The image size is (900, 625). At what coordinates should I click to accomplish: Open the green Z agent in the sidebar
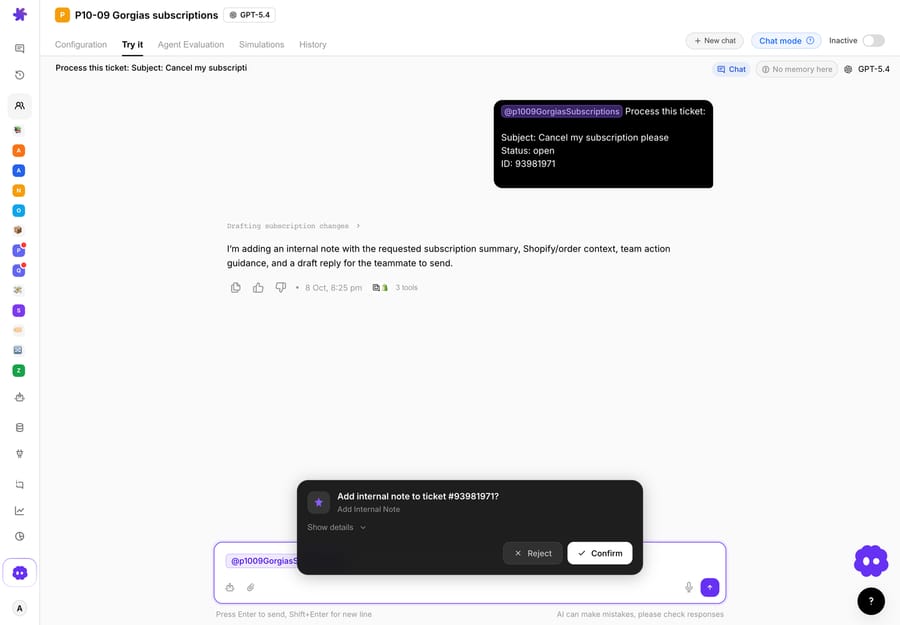coord(19,371)
